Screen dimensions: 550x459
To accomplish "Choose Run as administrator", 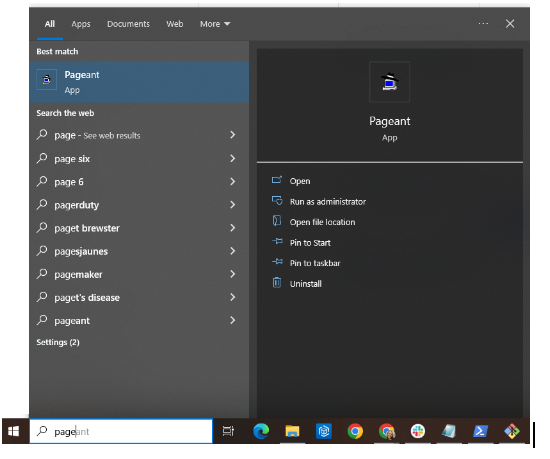I will pyautogui.click(x=328, y=202).
